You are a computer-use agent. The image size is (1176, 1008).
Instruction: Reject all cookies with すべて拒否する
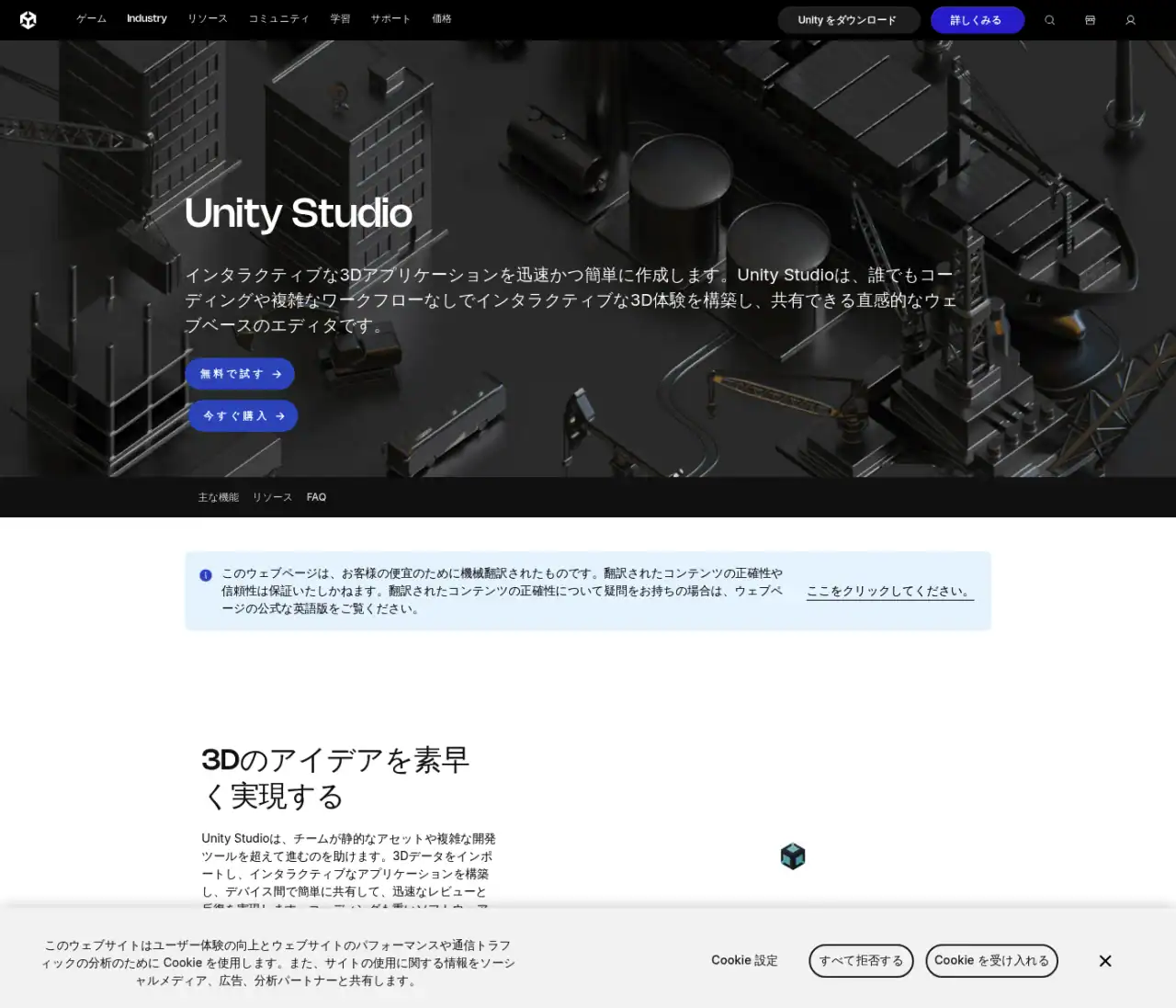coord(861,961)
